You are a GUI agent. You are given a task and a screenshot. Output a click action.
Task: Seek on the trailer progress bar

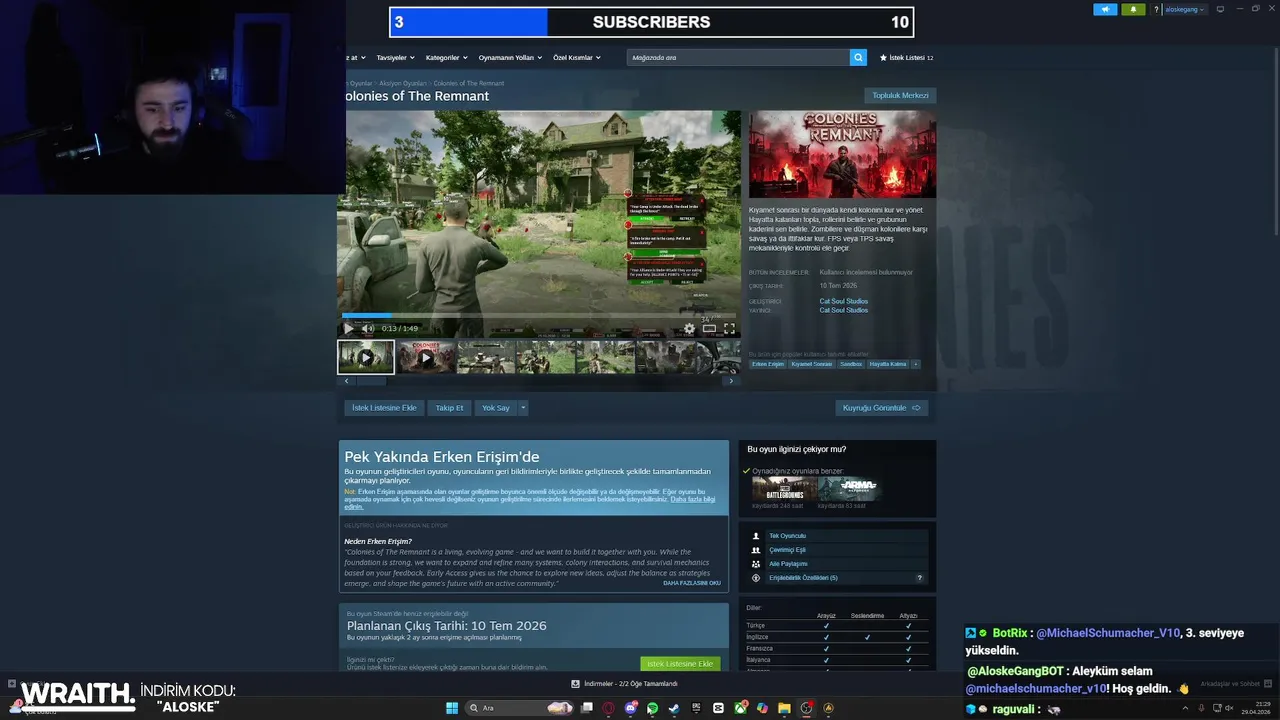pyautogui.click(x=540, y=315)
